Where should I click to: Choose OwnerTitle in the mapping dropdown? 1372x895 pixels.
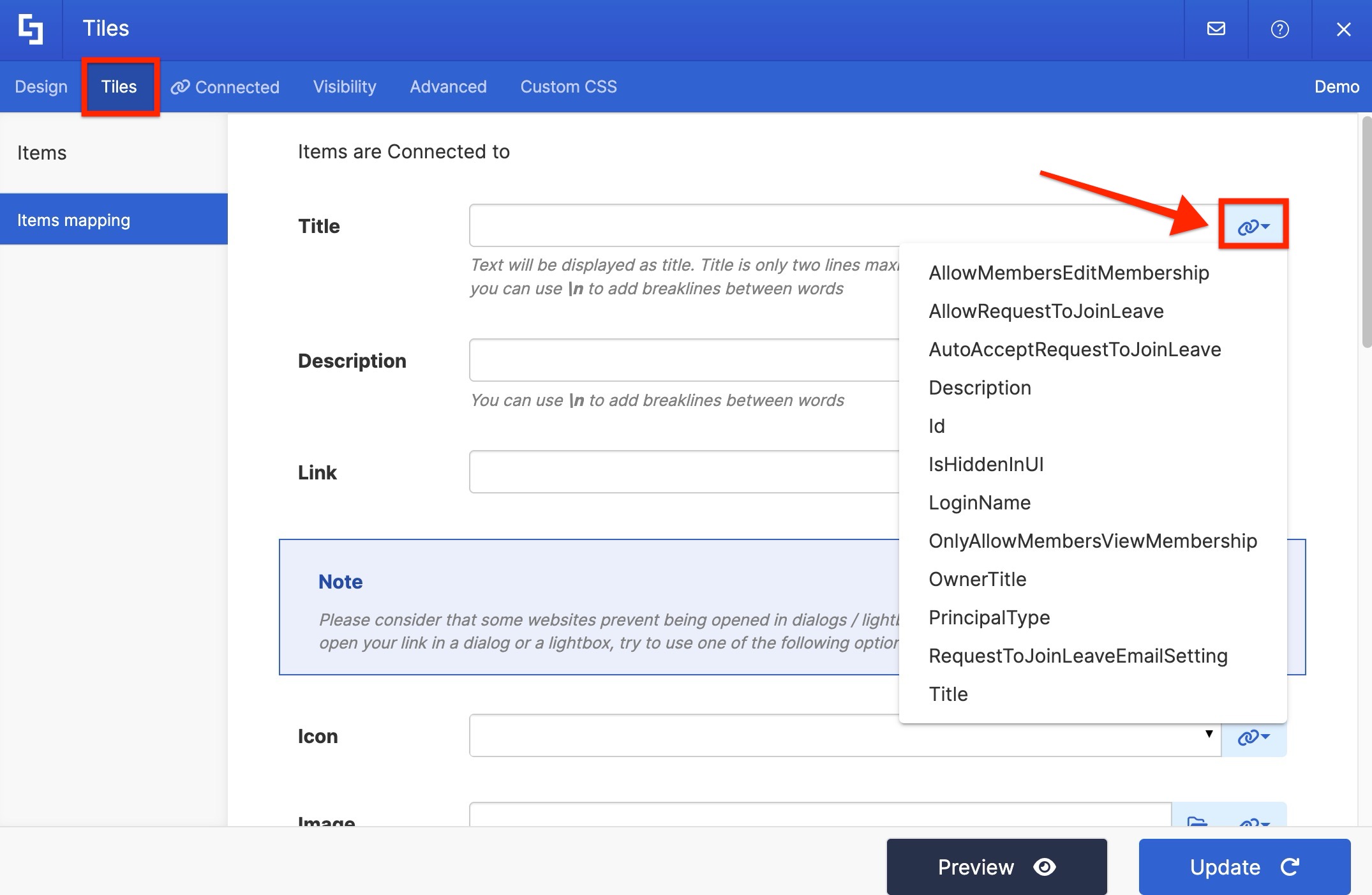click(x=977, y=579)
